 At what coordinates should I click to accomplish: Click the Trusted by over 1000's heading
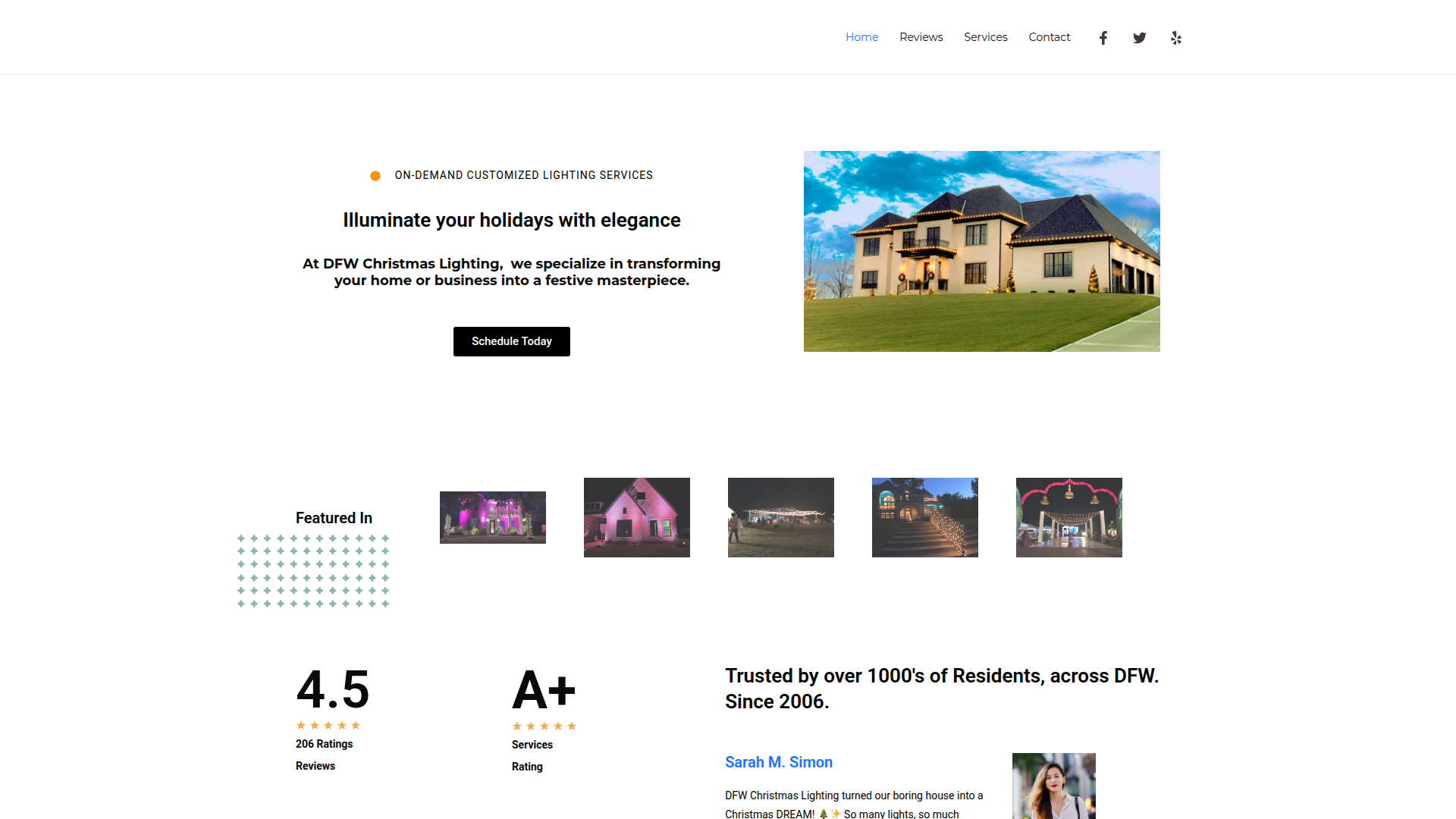[x=942, y=689]
